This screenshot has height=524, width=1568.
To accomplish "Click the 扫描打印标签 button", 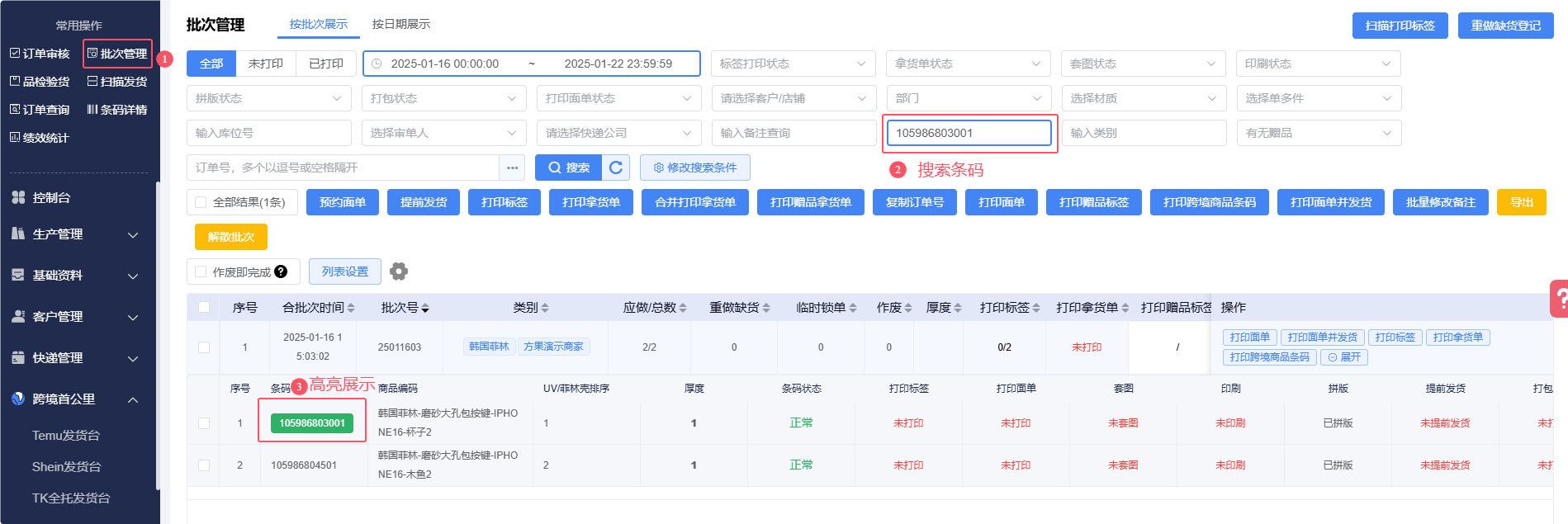I will (1400, 26).
